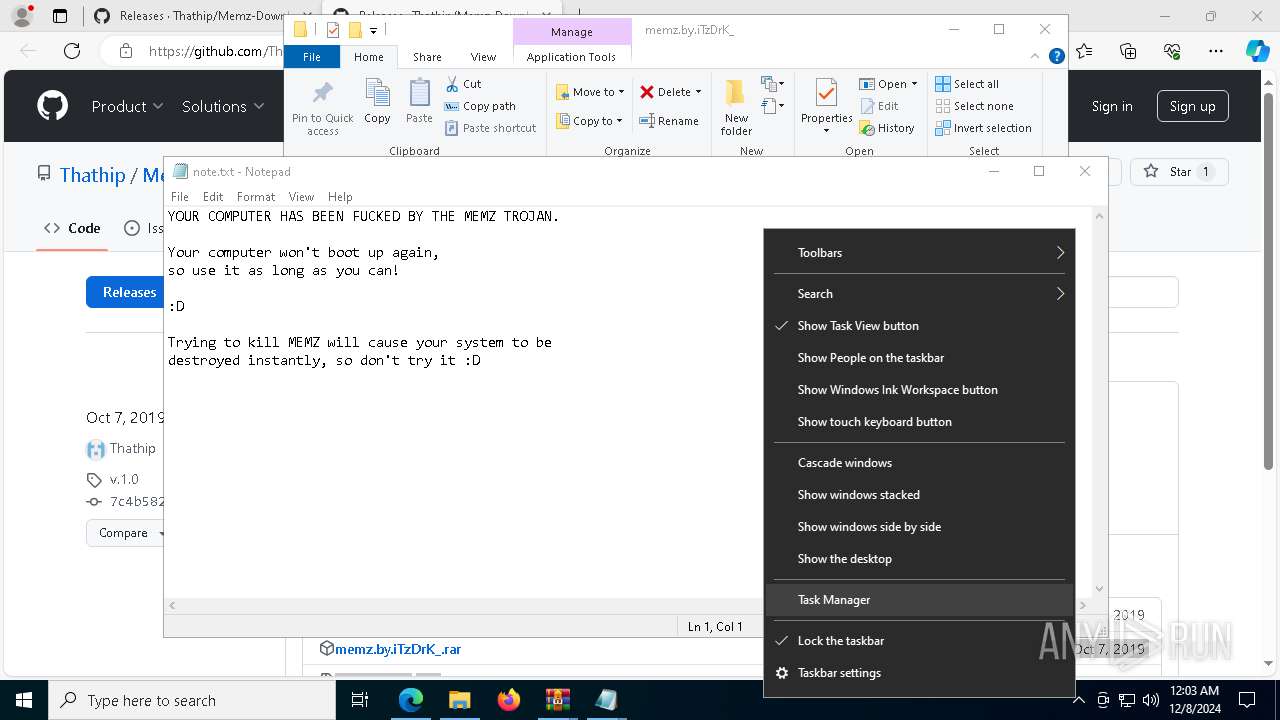
Task: Open the Open dropdown in ribbon
Action: [888, 84]
